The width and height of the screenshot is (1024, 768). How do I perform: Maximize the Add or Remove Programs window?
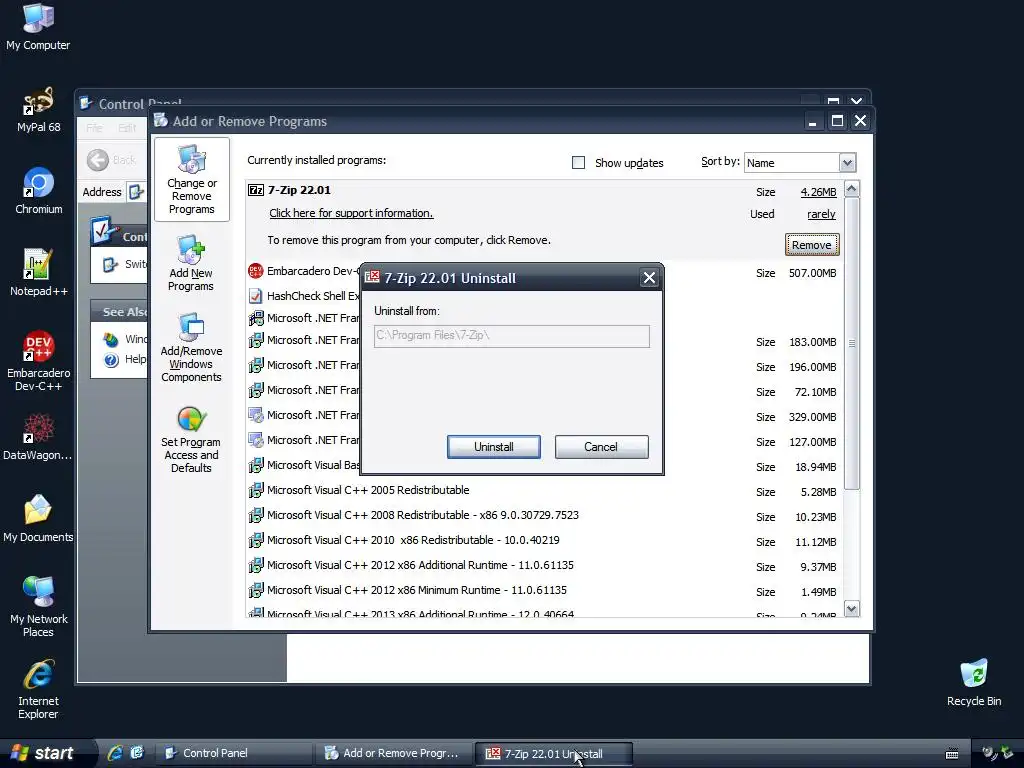(837, 121)
